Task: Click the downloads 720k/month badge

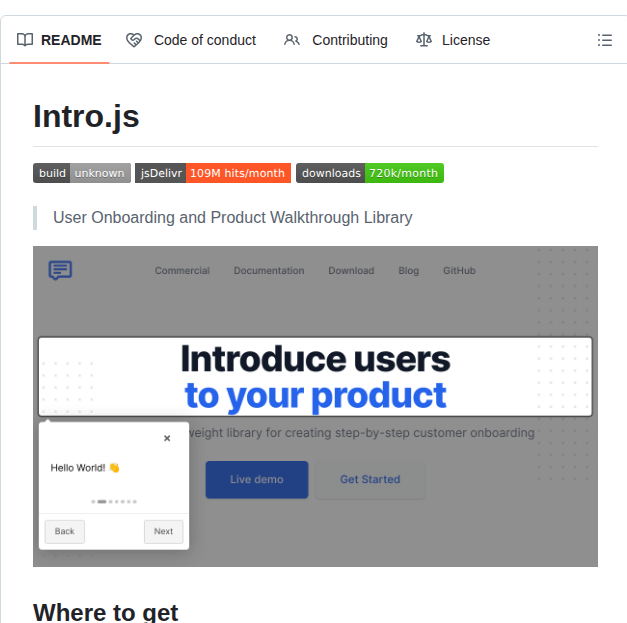Action: click(370, 173)
